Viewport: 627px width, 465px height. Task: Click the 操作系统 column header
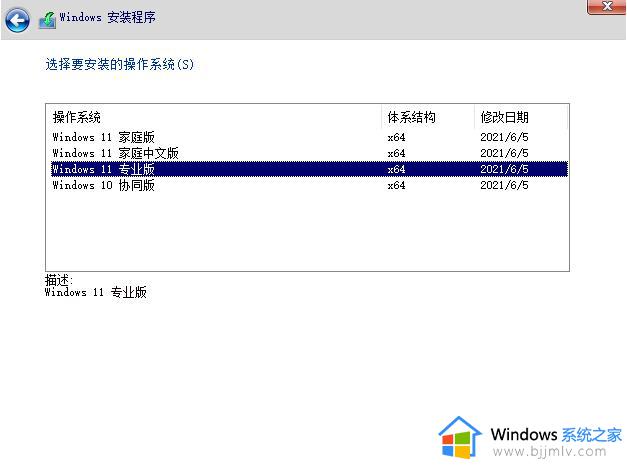tap(214, 117)
